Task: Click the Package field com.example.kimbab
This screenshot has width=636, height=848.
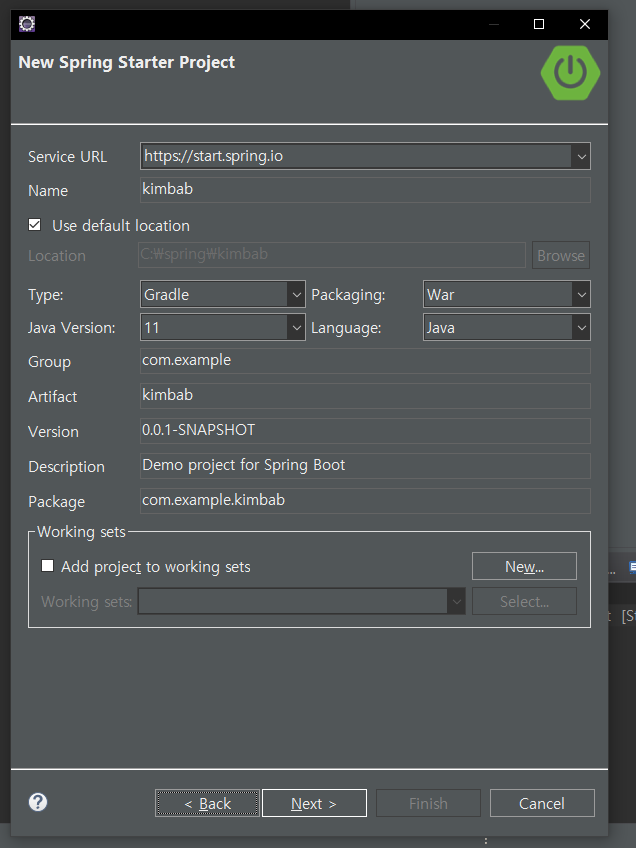Action: [x=365, y=501]
